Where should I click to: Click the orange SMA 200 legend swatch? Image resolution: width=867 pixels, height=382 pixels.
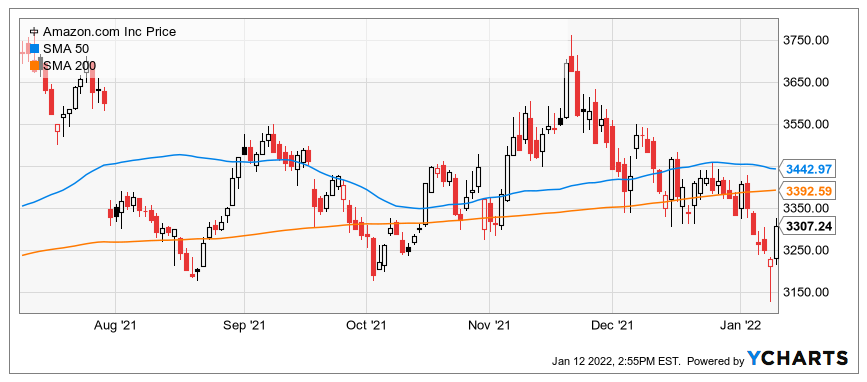pyautogui.click(x=34, y=66)
